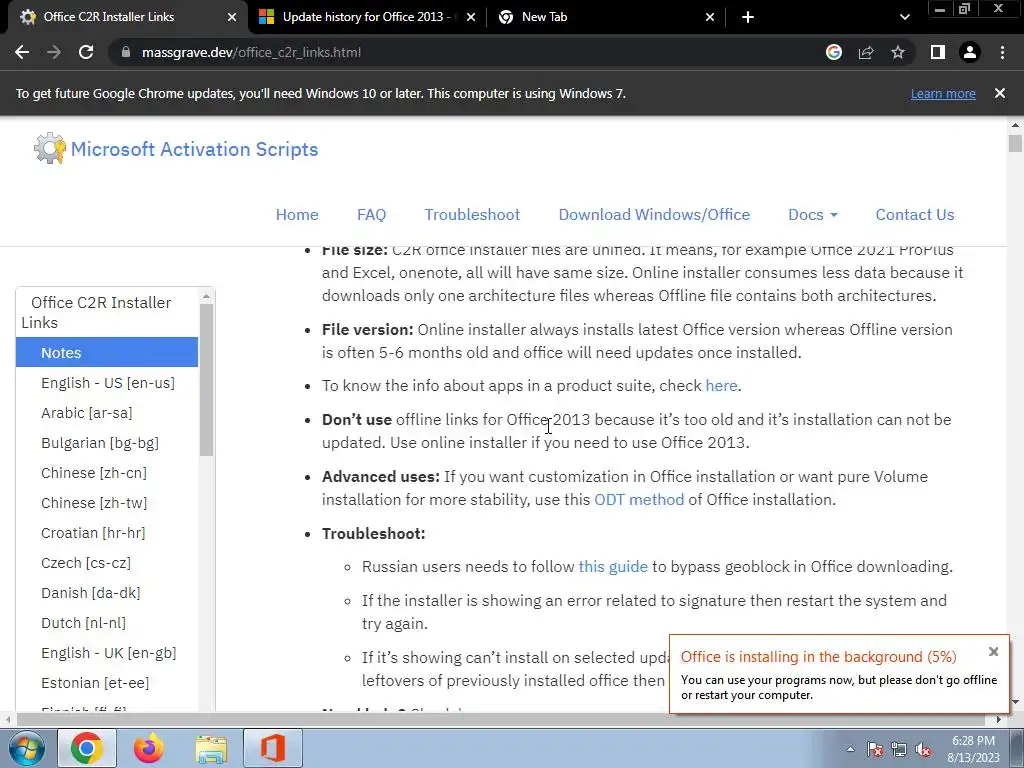Jump to Croatian [hr-hr] section
The width and height of the screenshot is (1024, 768).
pyautogui.click(x=93, y=533)
